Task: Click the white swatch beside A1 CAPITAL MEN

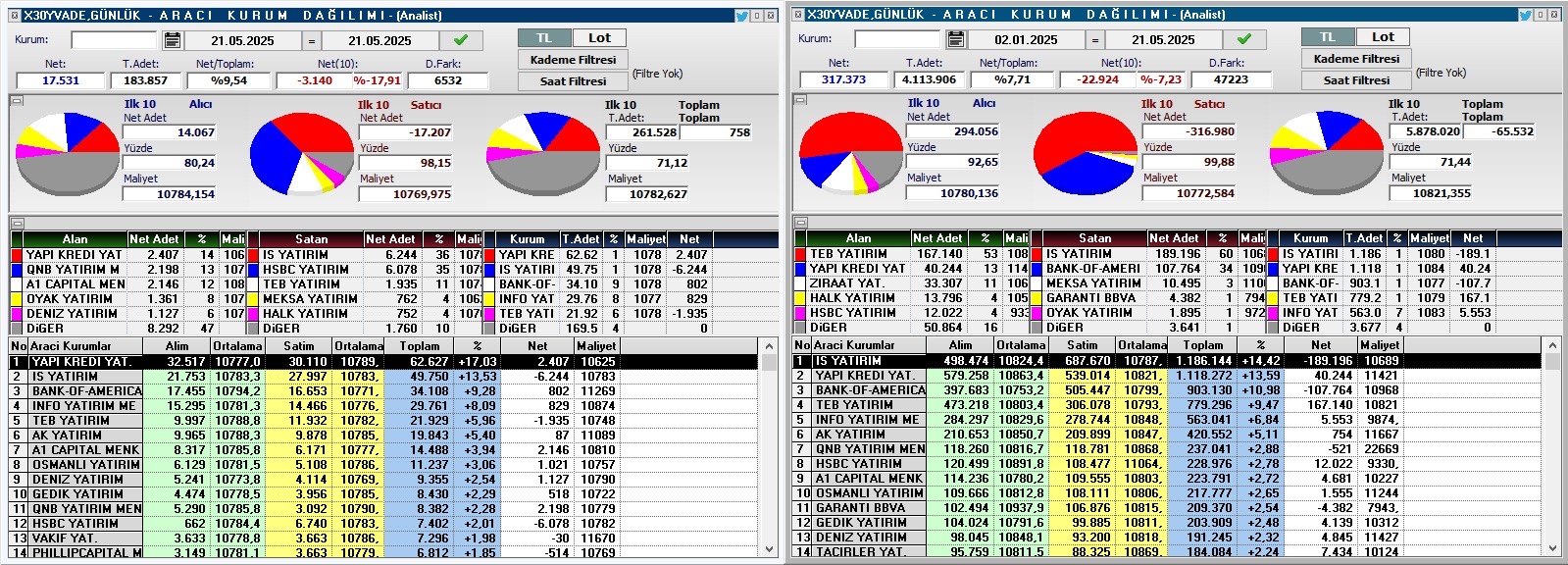Action: pyautogui.click(x=17, y=284)
